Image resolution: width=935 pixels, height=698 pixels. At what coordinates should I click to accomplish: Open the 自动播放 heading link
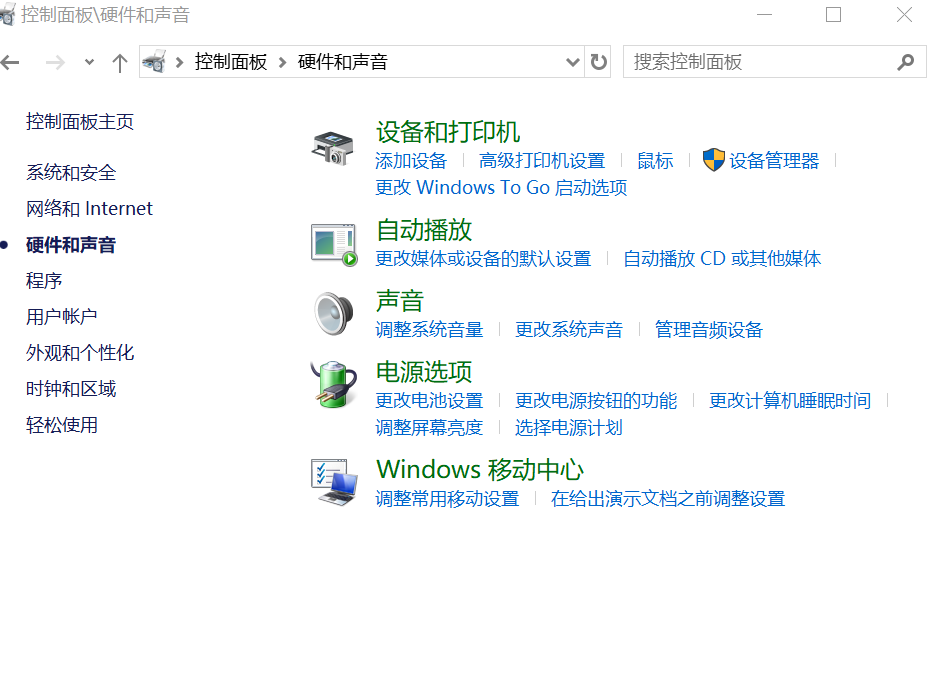point(424,229)
